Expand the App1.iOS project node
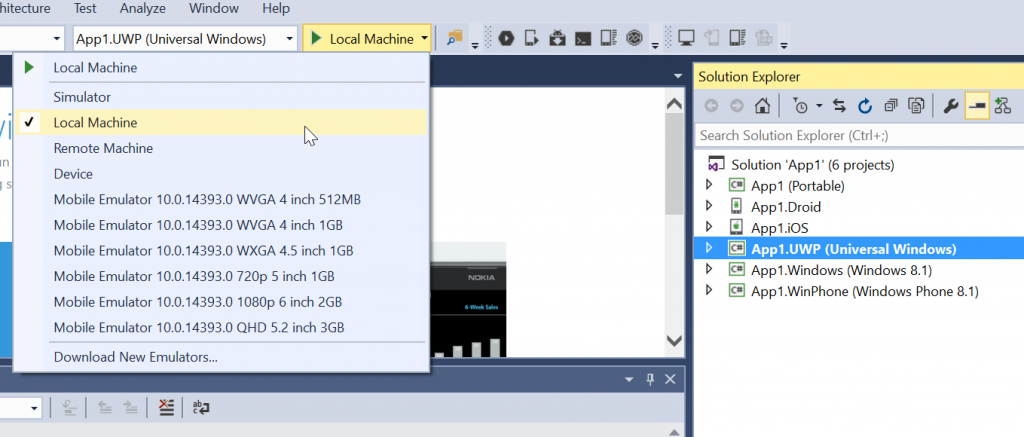Image resolution: width=1024 pixels, height=437 pixels. click(709, 227)
